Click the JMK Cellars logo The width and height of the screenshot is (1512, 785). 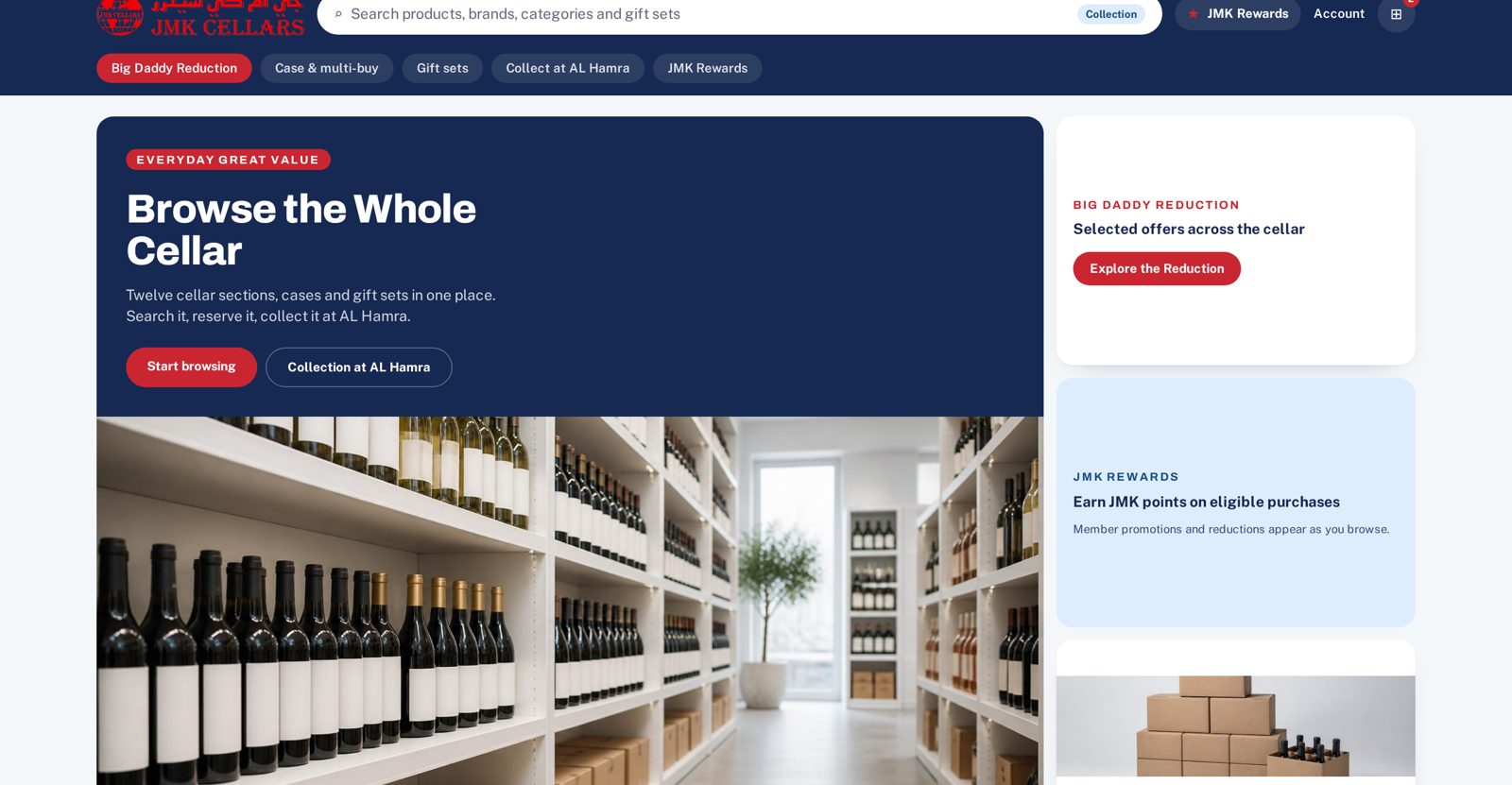click(200, 17)
